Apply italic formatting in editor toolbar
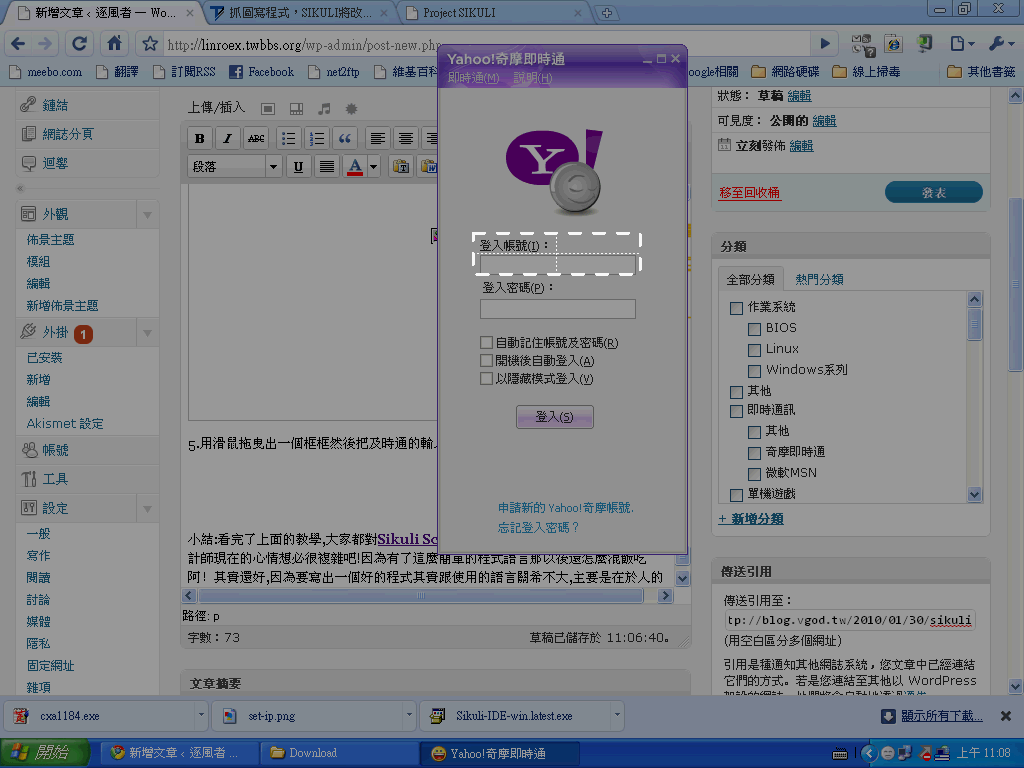This screenshot has width=1024, height=768. point(227,138)
